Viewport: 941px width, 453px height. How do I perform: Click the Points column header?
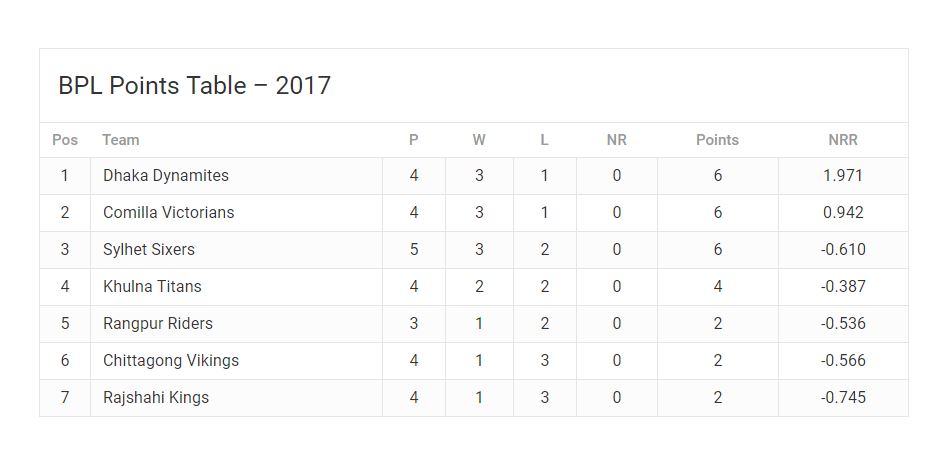[717, 140]
